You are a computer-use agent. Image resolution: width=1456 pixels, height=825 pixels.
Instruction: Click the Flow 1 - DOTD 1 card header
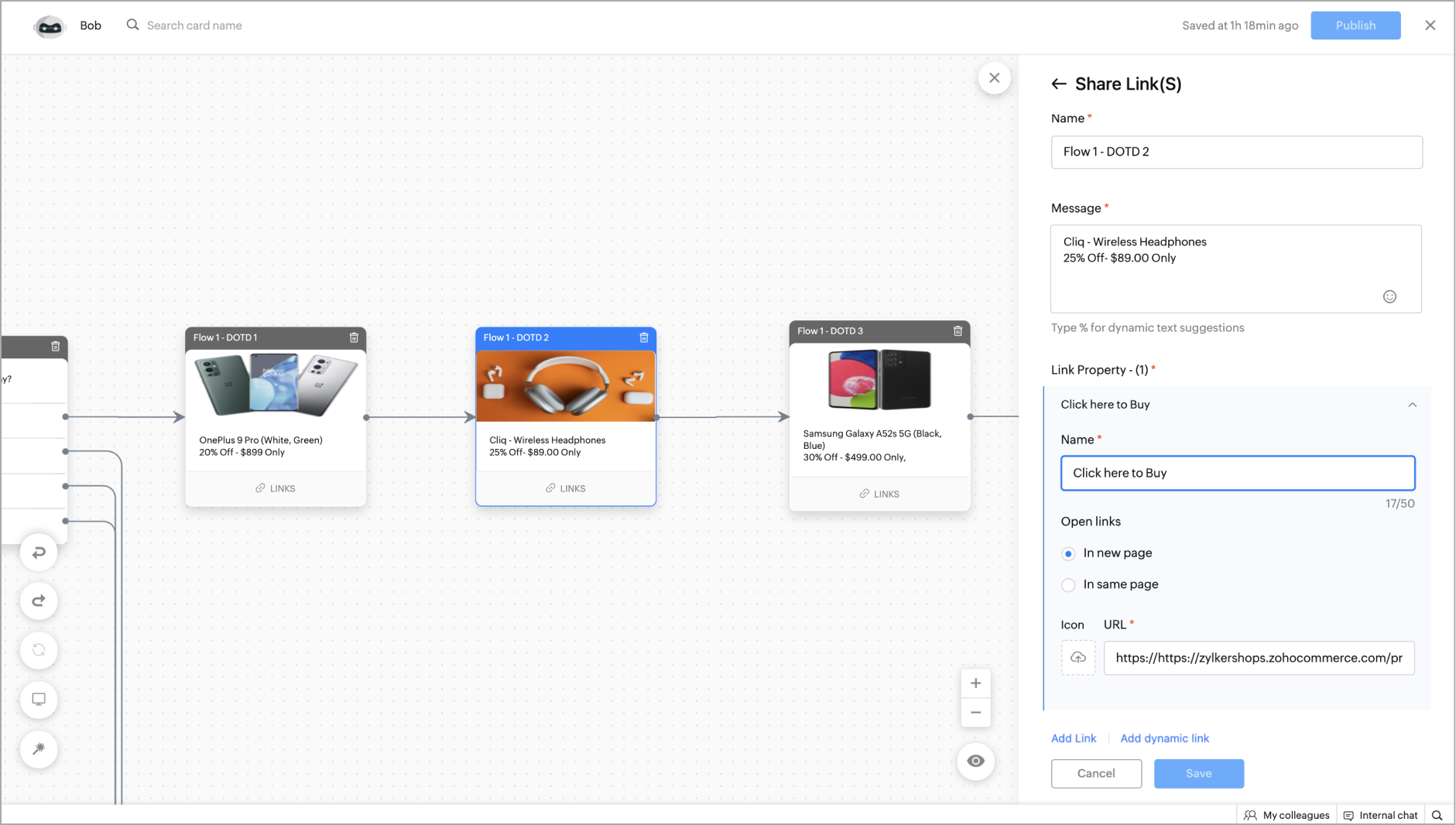pyautogui.click(x=276, y=338)
